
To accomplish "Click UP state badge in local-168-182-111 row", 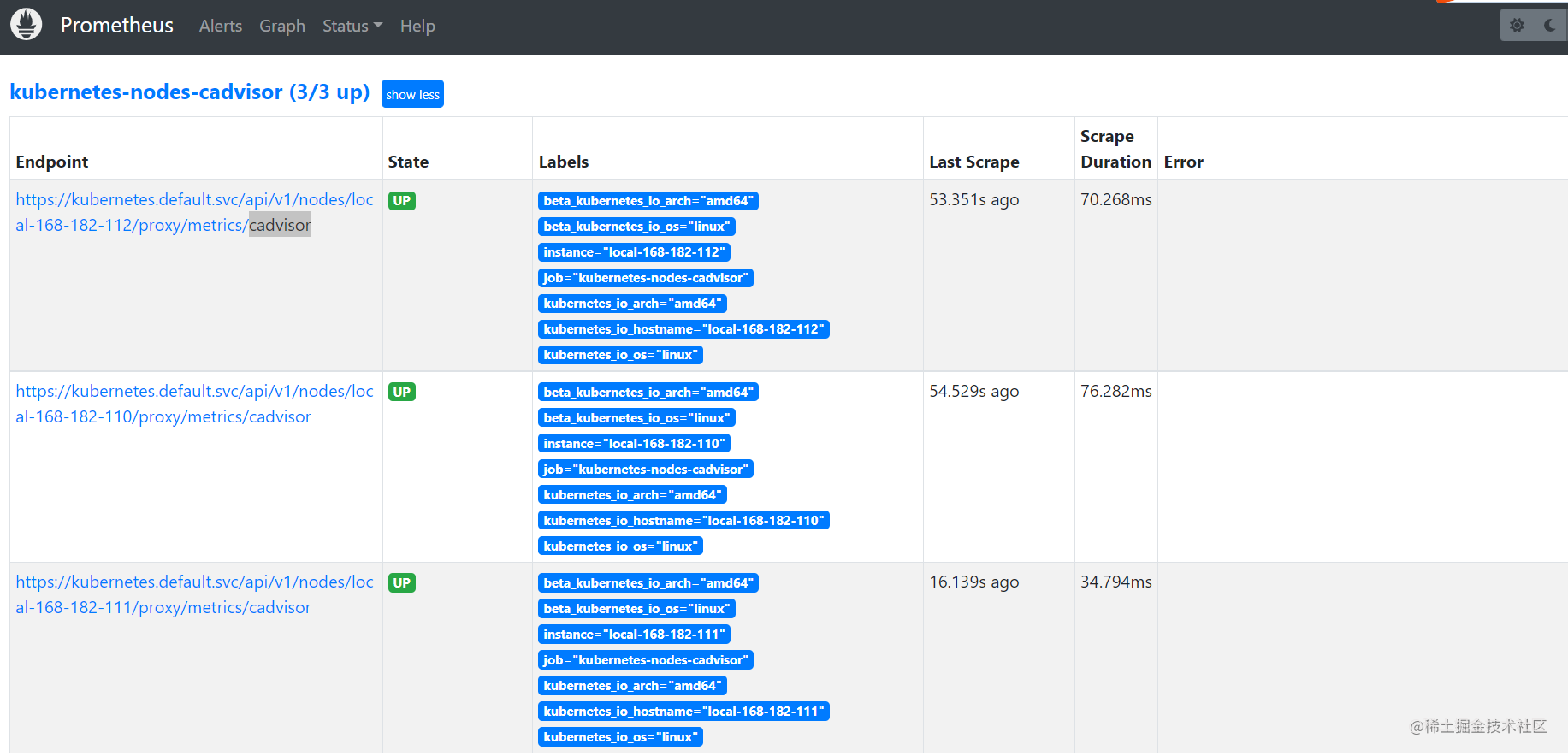I will tap(402, 583).
